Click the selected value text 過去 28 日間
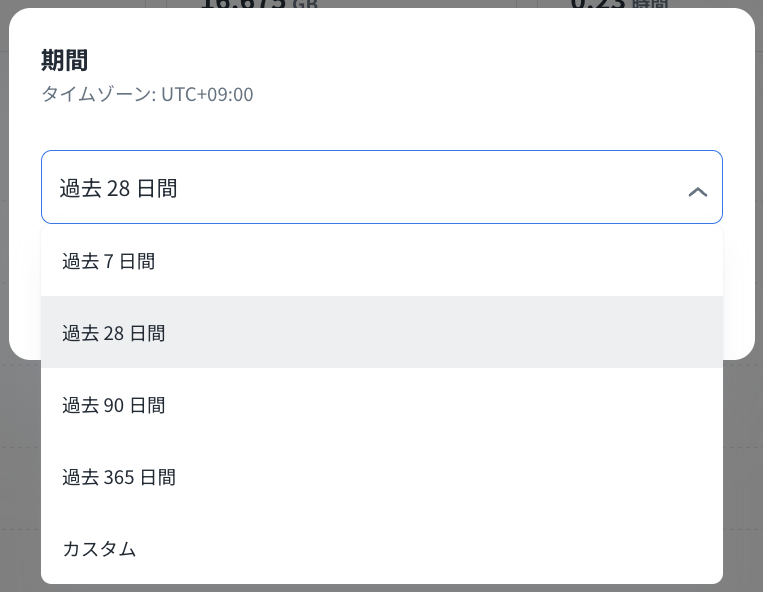 (118, 188)
